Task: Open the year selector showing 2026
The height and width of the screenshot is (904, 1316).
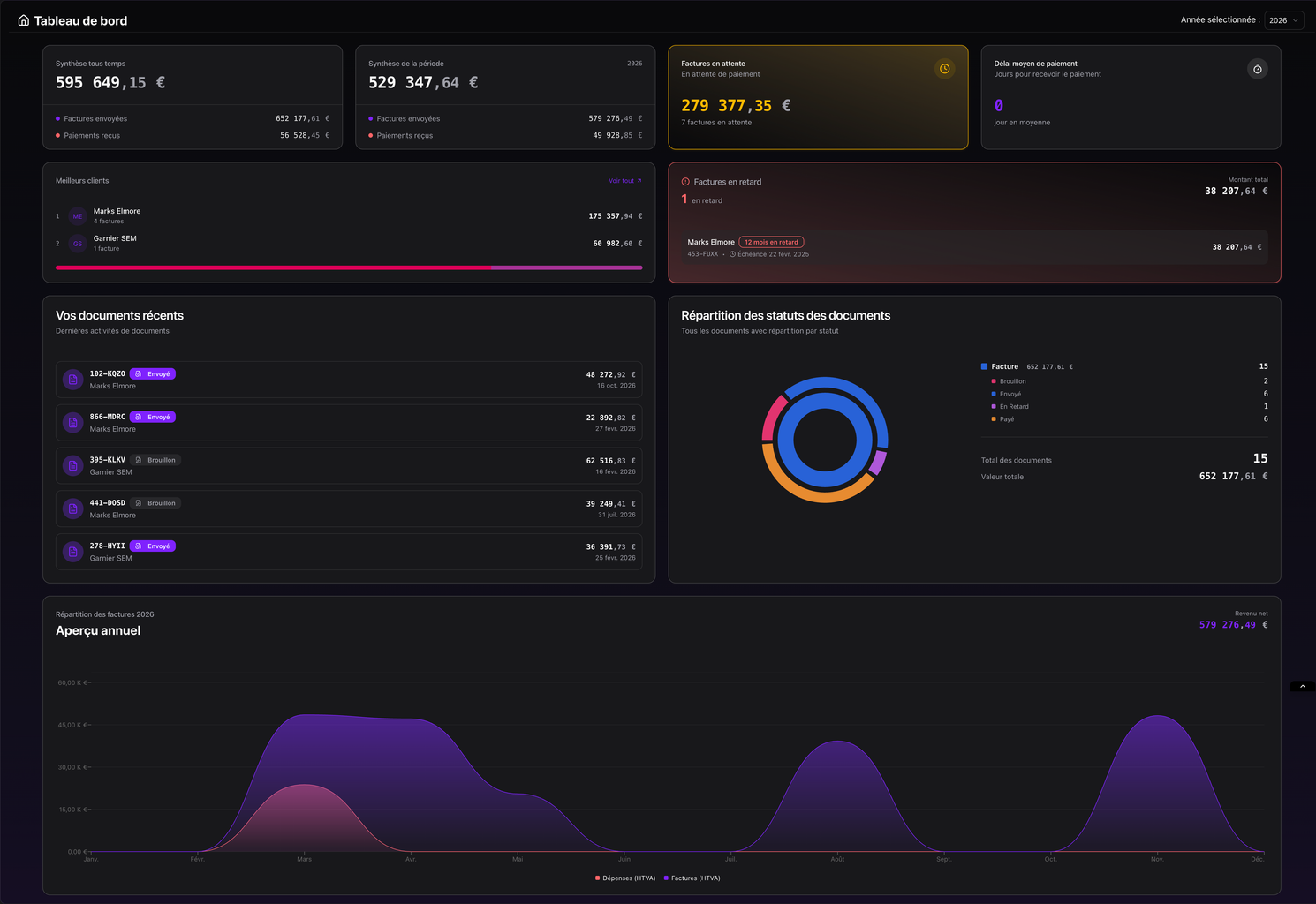Action: click(1283, 20)
